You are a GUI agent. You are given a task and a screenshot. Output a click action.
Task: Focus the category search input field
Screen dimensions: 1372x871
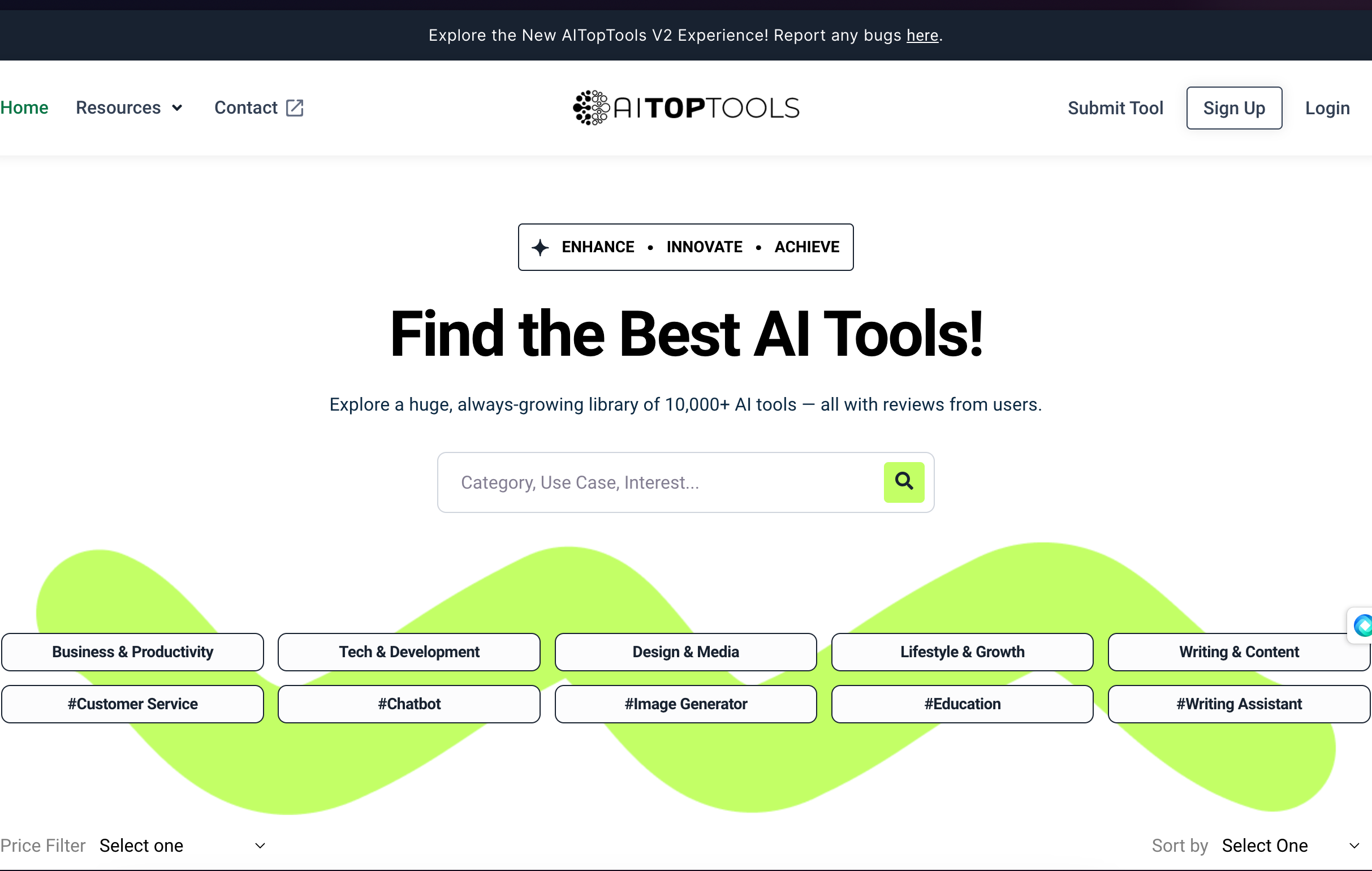(x=661, y=482)
